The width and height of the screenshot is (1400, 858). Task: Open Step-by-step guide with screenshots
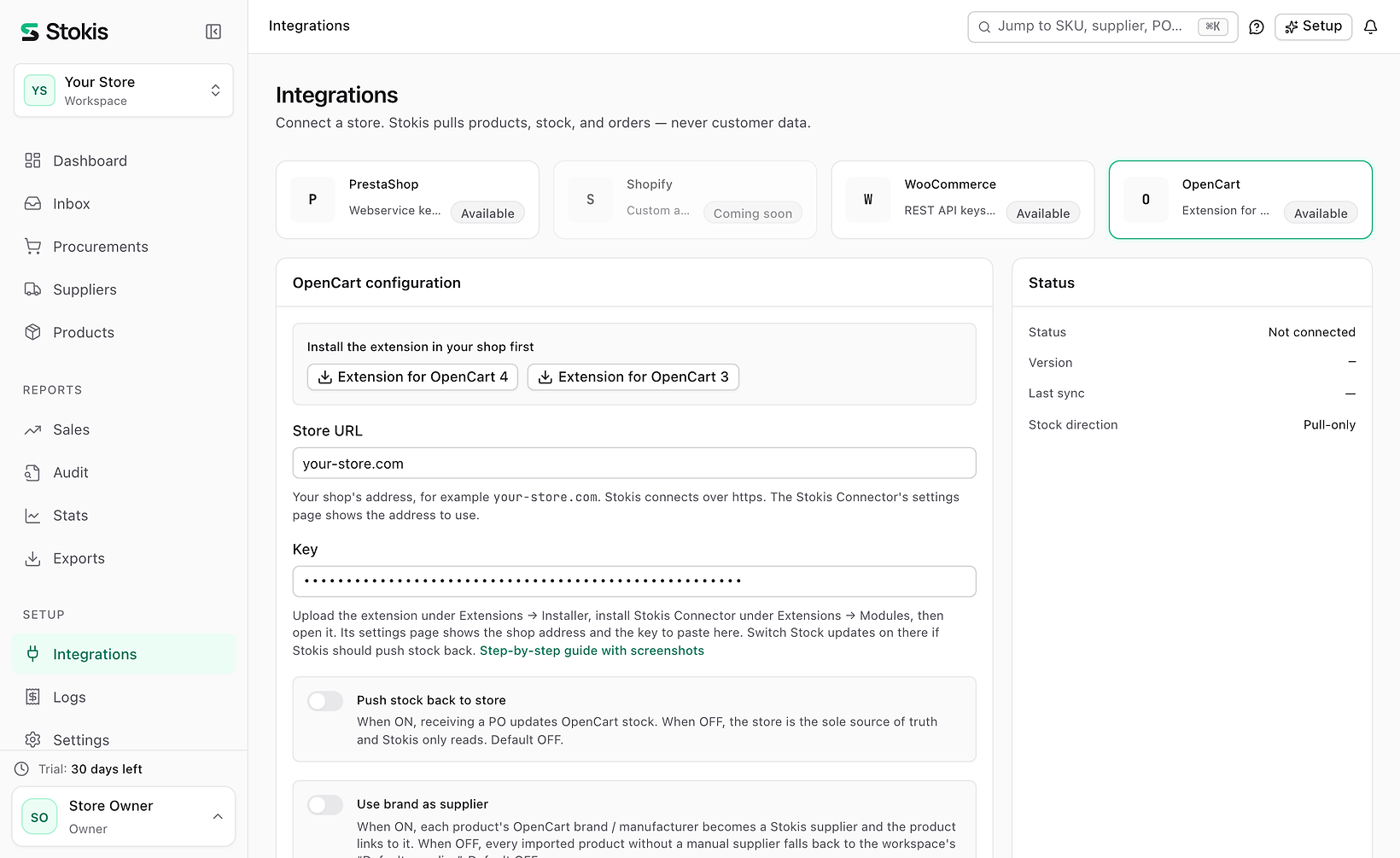[x=592, y=651]
